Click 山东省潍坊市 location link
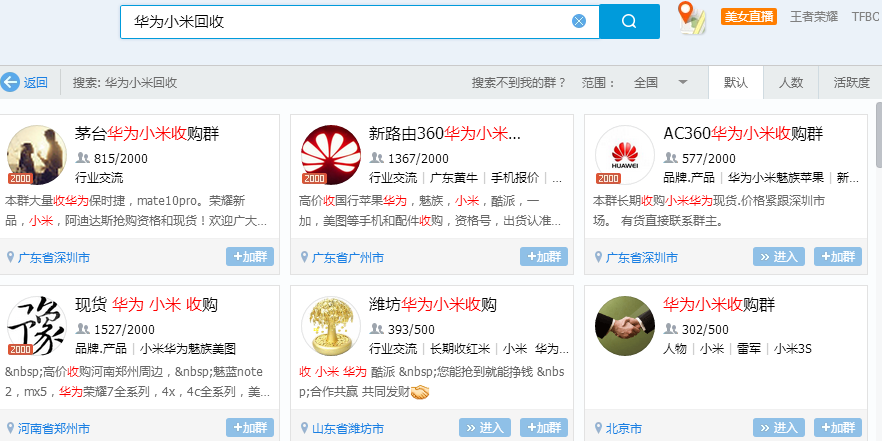The height and width of the screenshot is (441, 882). pyautogui.click(x=348, y=429)
